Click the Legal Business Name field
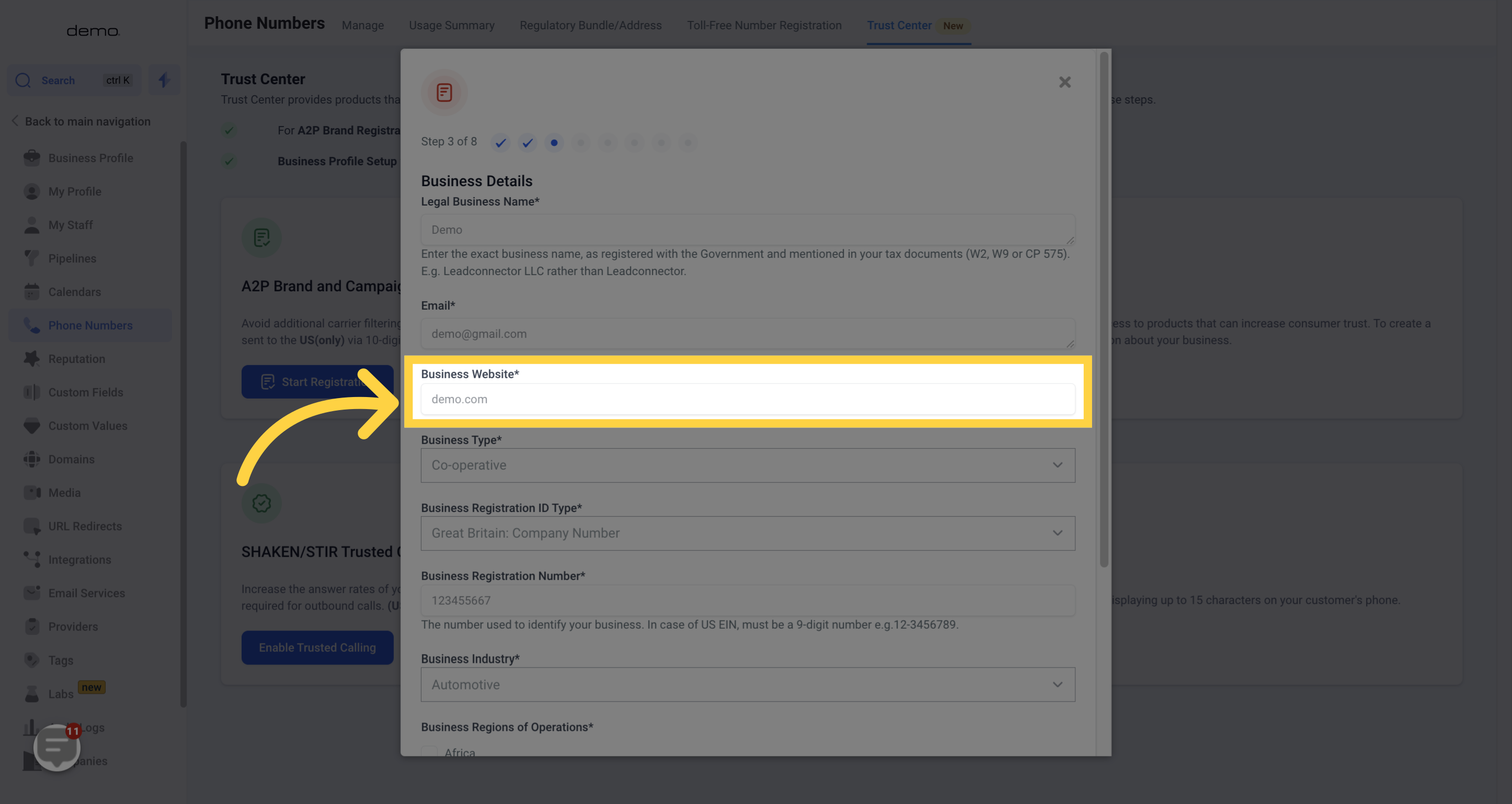The image size is (1512, 804). [748, 230]
